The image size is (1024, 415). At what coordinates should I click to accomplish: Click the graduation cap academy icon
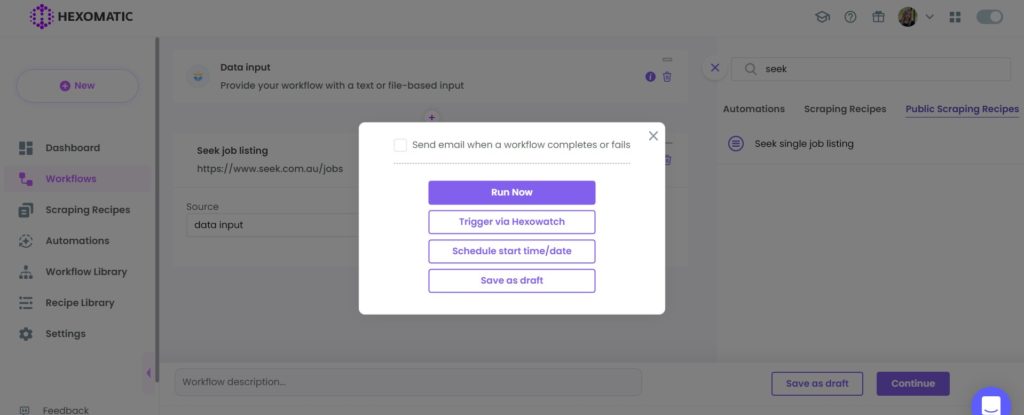822,17
